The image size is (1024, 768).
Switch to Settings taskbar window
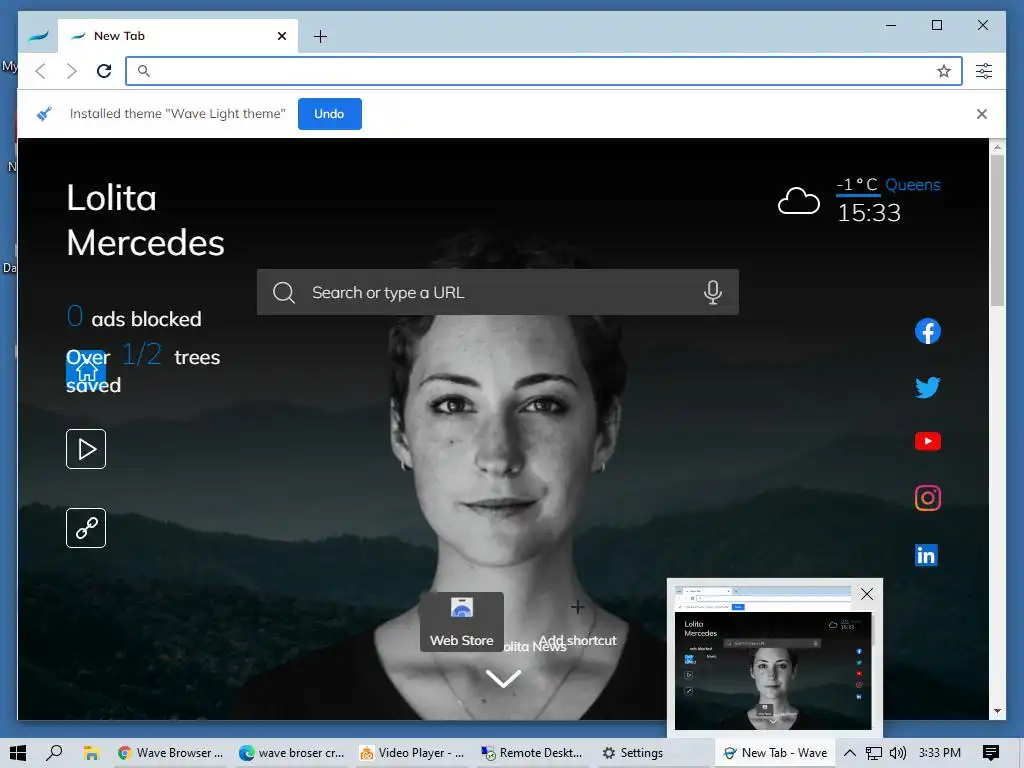point(632,753)
